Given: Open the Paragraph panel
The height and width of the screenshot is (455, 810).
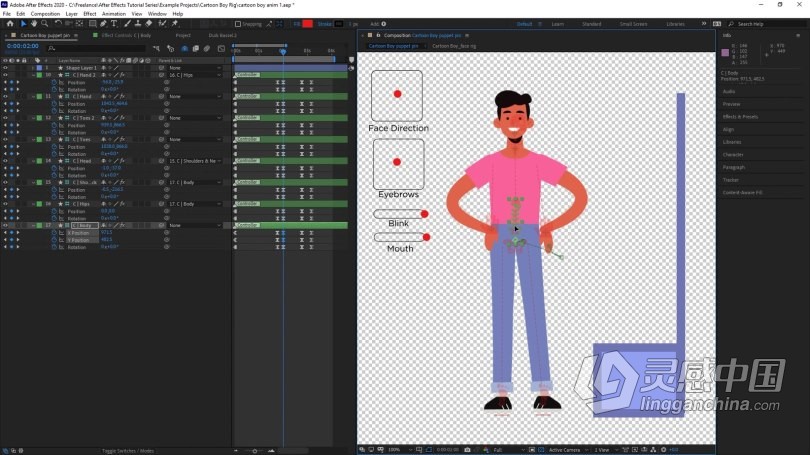Looking at the screenshot, I should tap(734, 167).
